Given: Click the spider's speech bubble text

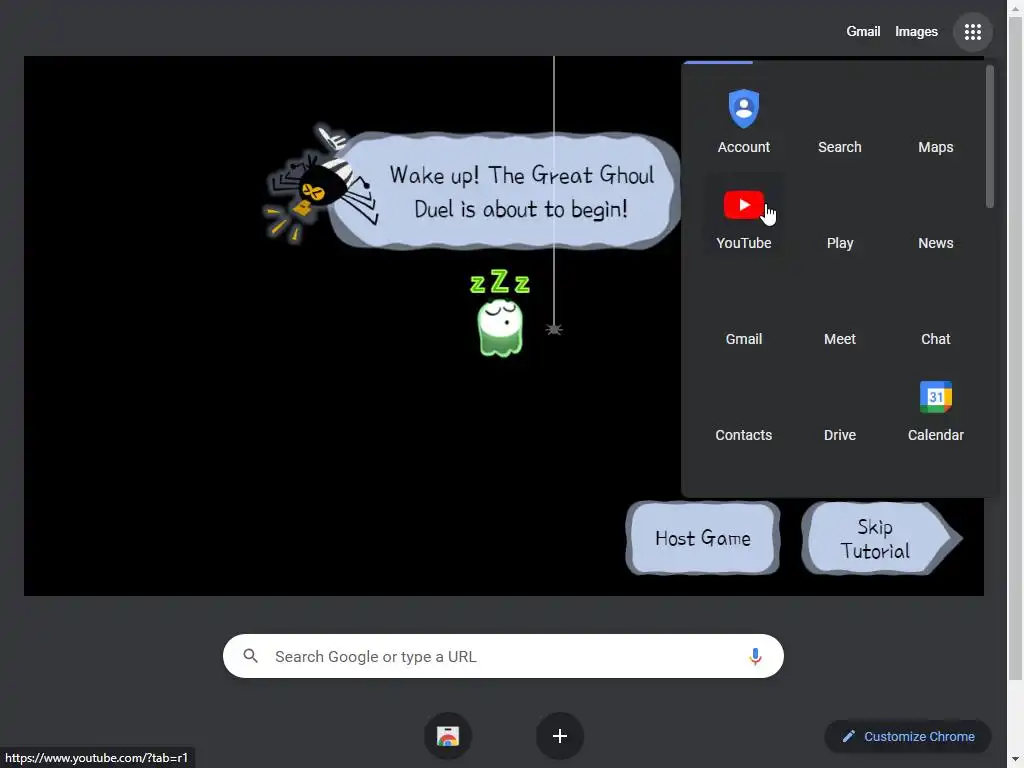Looking at the screenshot, I should [520, 192].
